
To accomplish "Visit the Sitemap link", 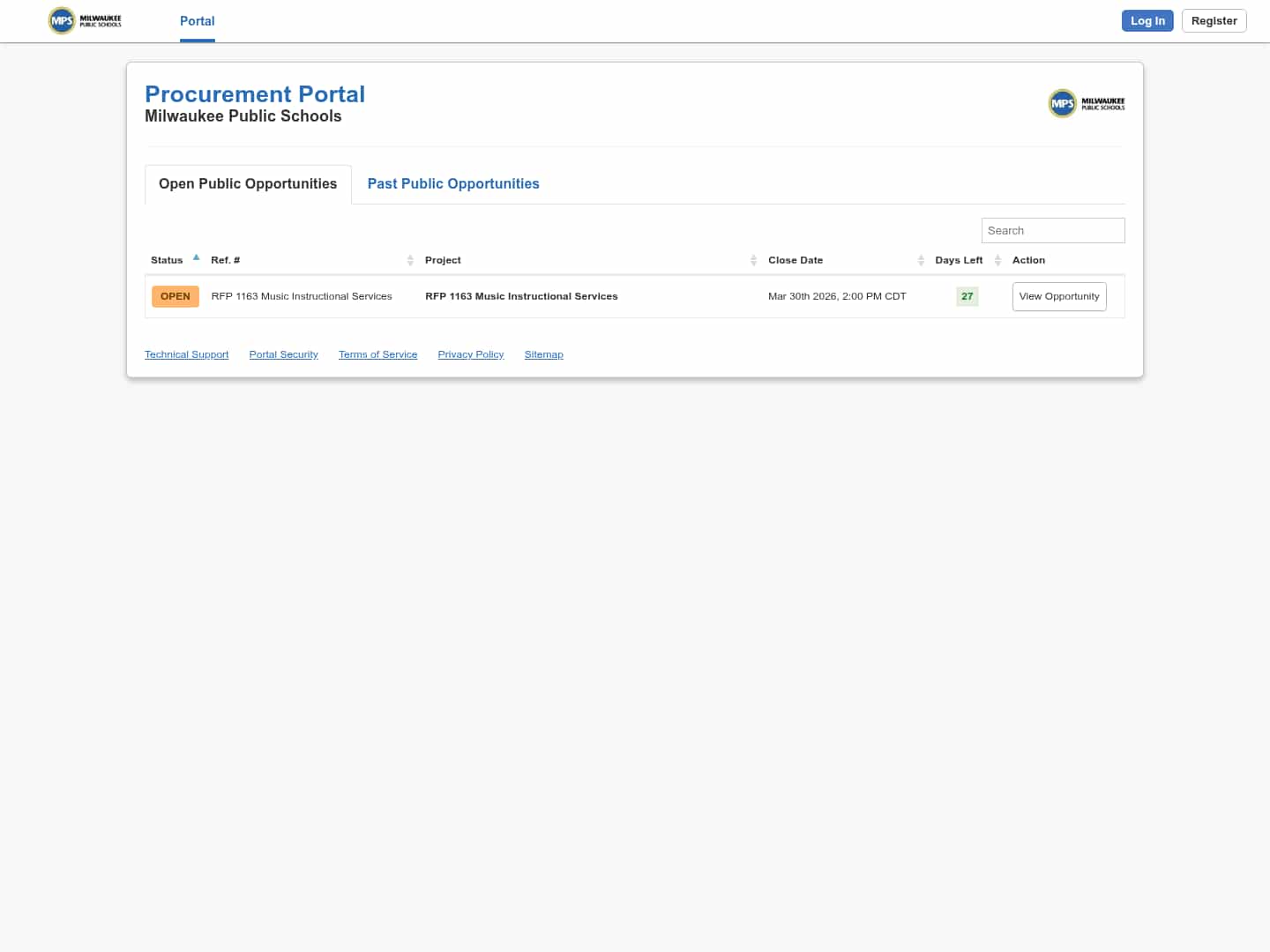I will (543, 354).
